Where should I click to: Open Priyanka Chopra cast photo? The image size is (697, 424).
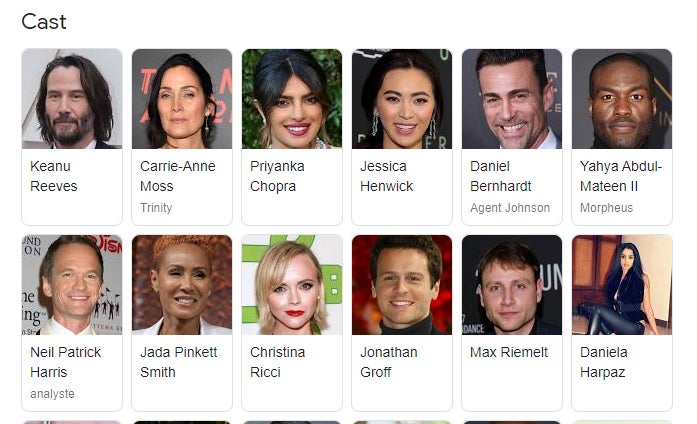(292, 99)
